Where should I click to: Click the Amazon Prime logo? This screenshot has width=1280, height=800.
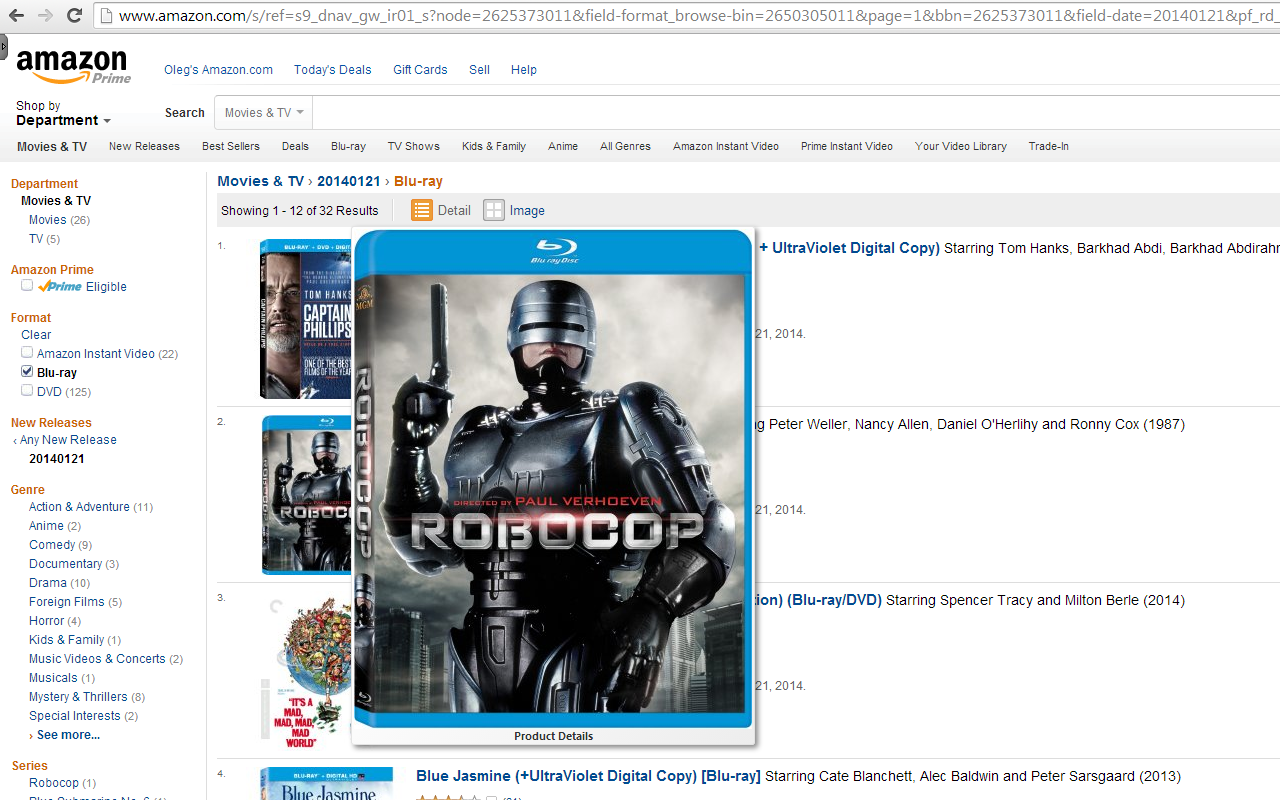coord(73,66)
